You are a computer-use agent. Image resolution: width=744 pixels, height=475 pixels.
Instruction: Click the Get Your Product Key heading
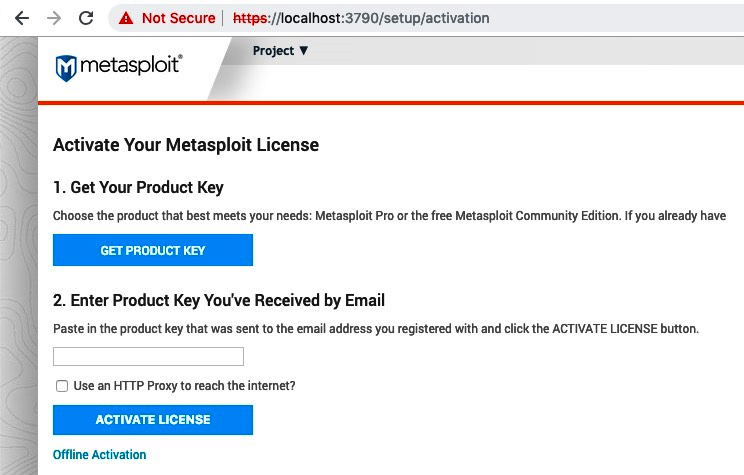138,187
